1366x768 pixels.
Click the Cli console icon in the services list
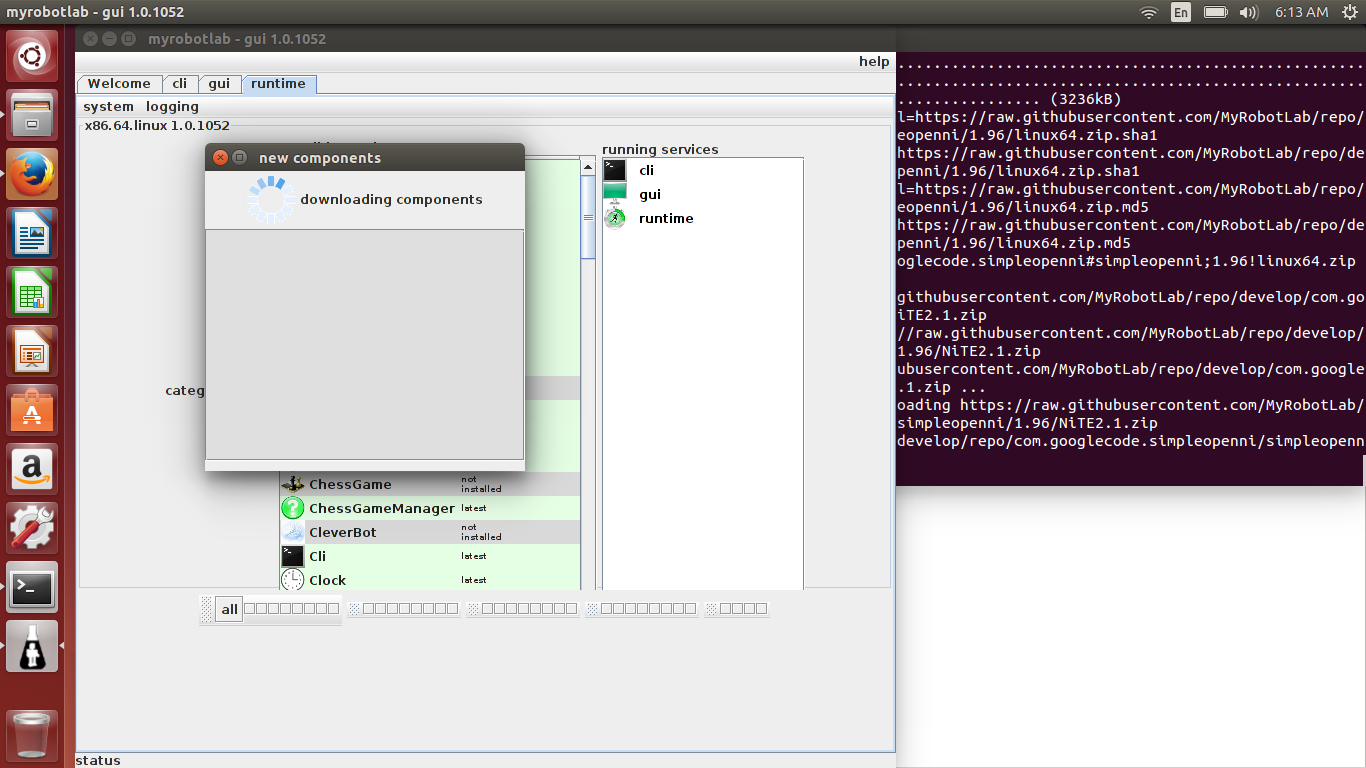click(x=292, y=556)
